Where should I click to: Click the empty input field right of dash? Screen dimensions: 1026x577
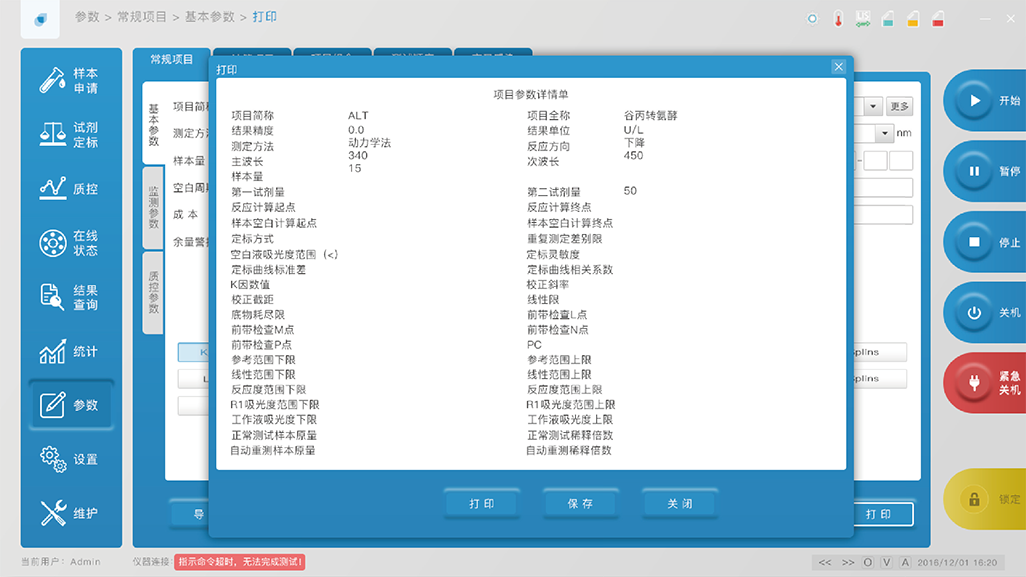click(x=876, y=160)
